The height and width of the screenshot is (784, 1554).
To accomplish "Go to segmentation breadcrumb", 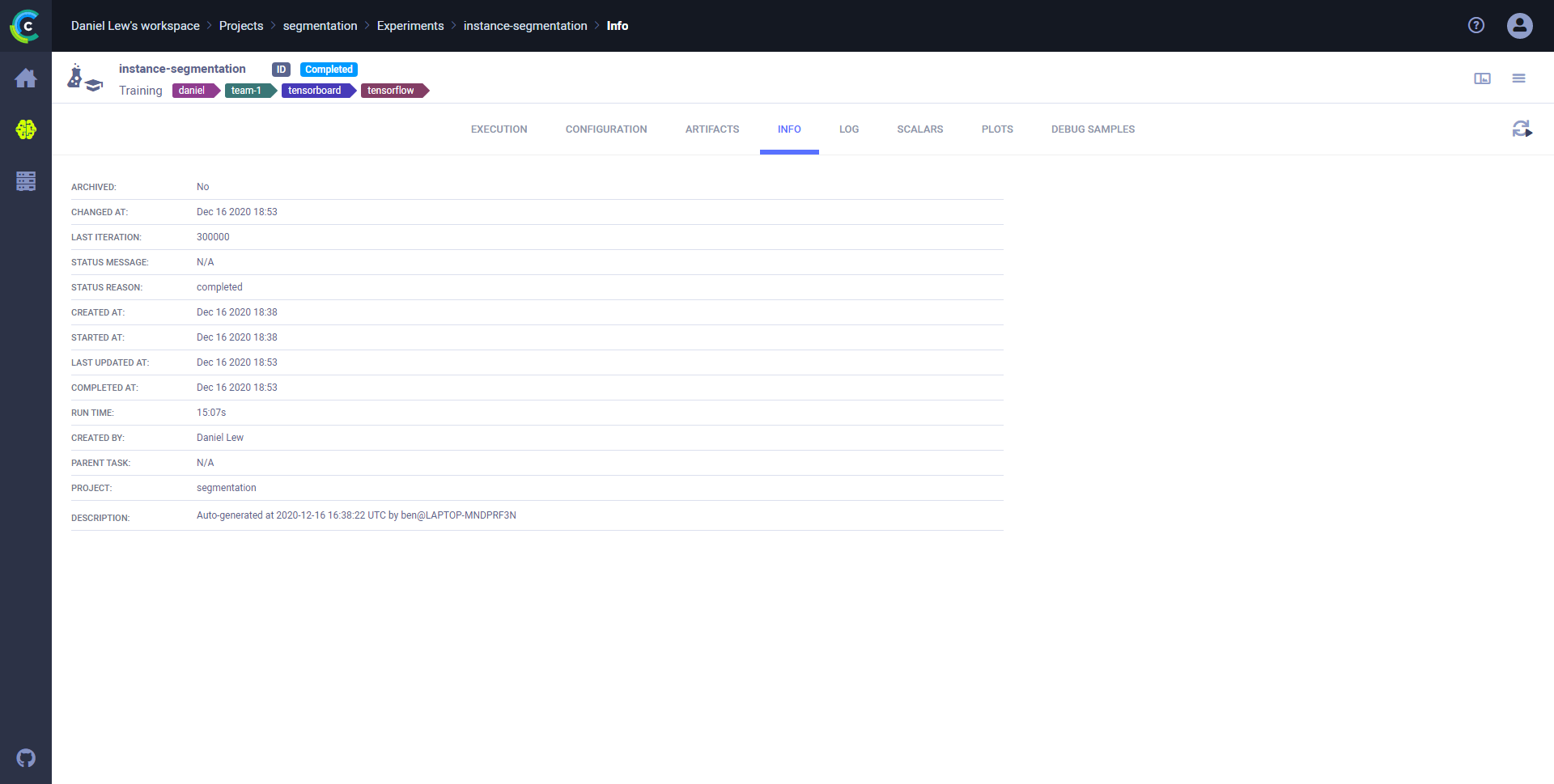I will (x=320, y=26).
